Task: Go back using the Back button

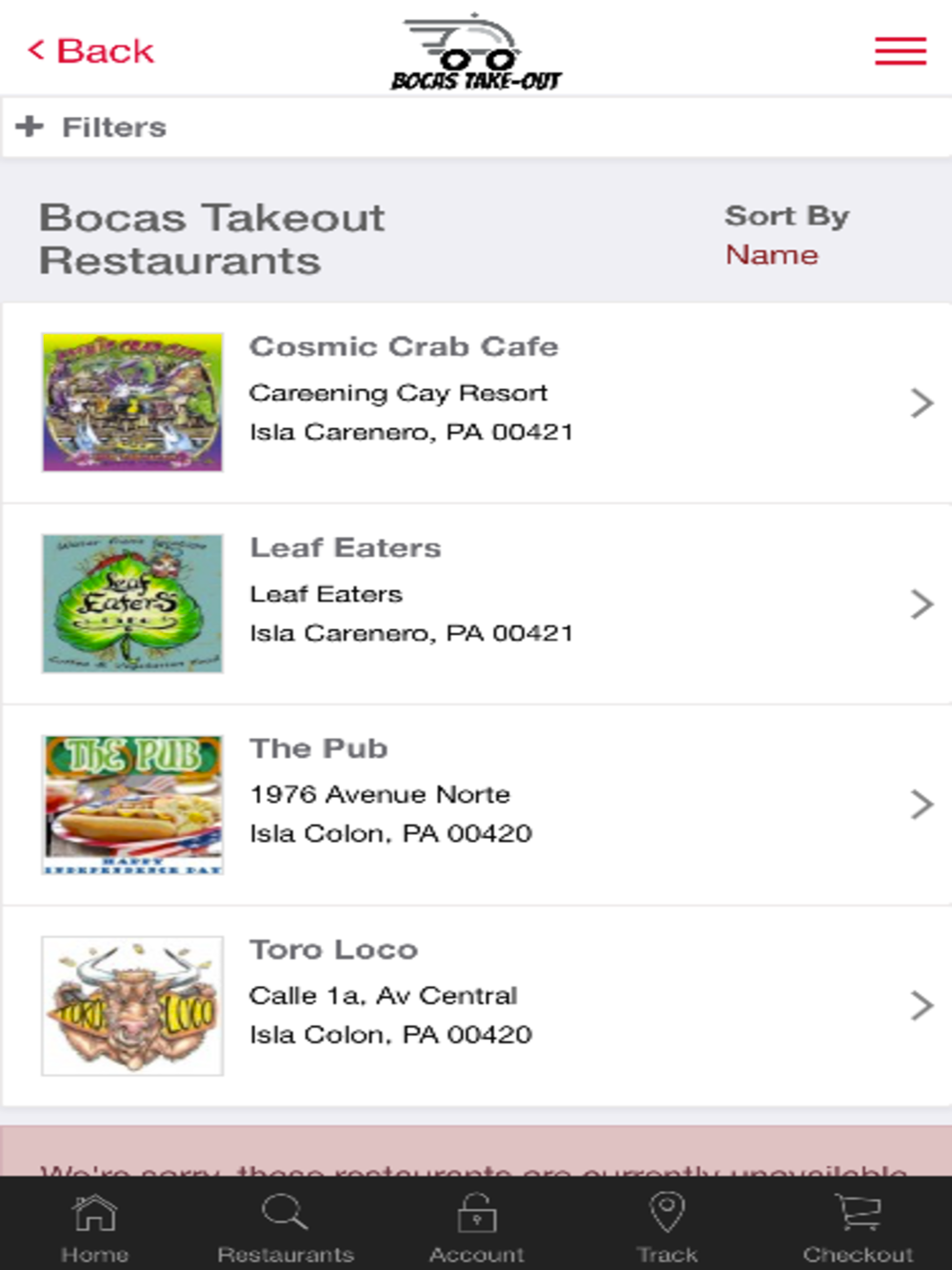Action: tap(91, 50)
